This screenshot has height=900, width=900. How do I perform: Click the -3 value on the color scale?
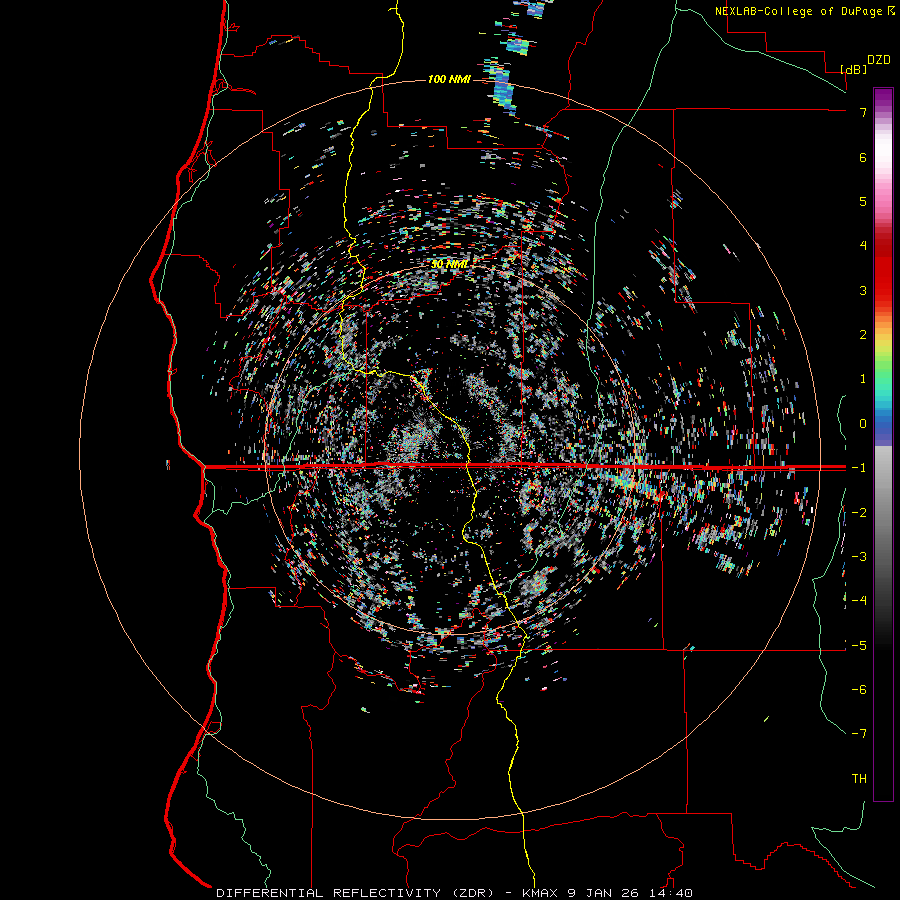tap(859, 557)
